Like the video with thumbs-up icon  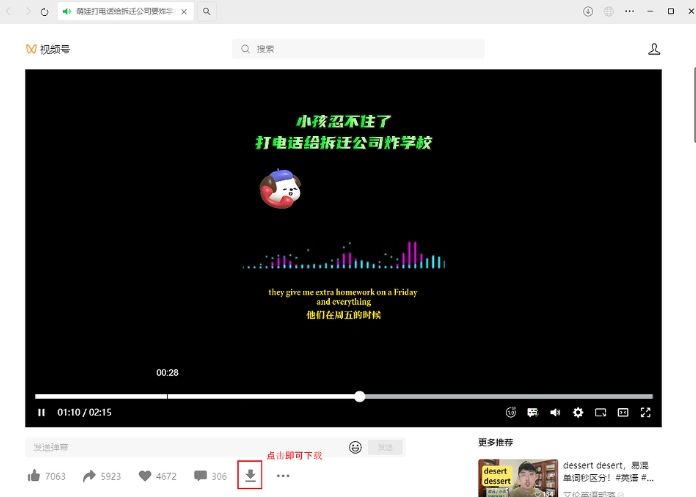click(35, 476)
